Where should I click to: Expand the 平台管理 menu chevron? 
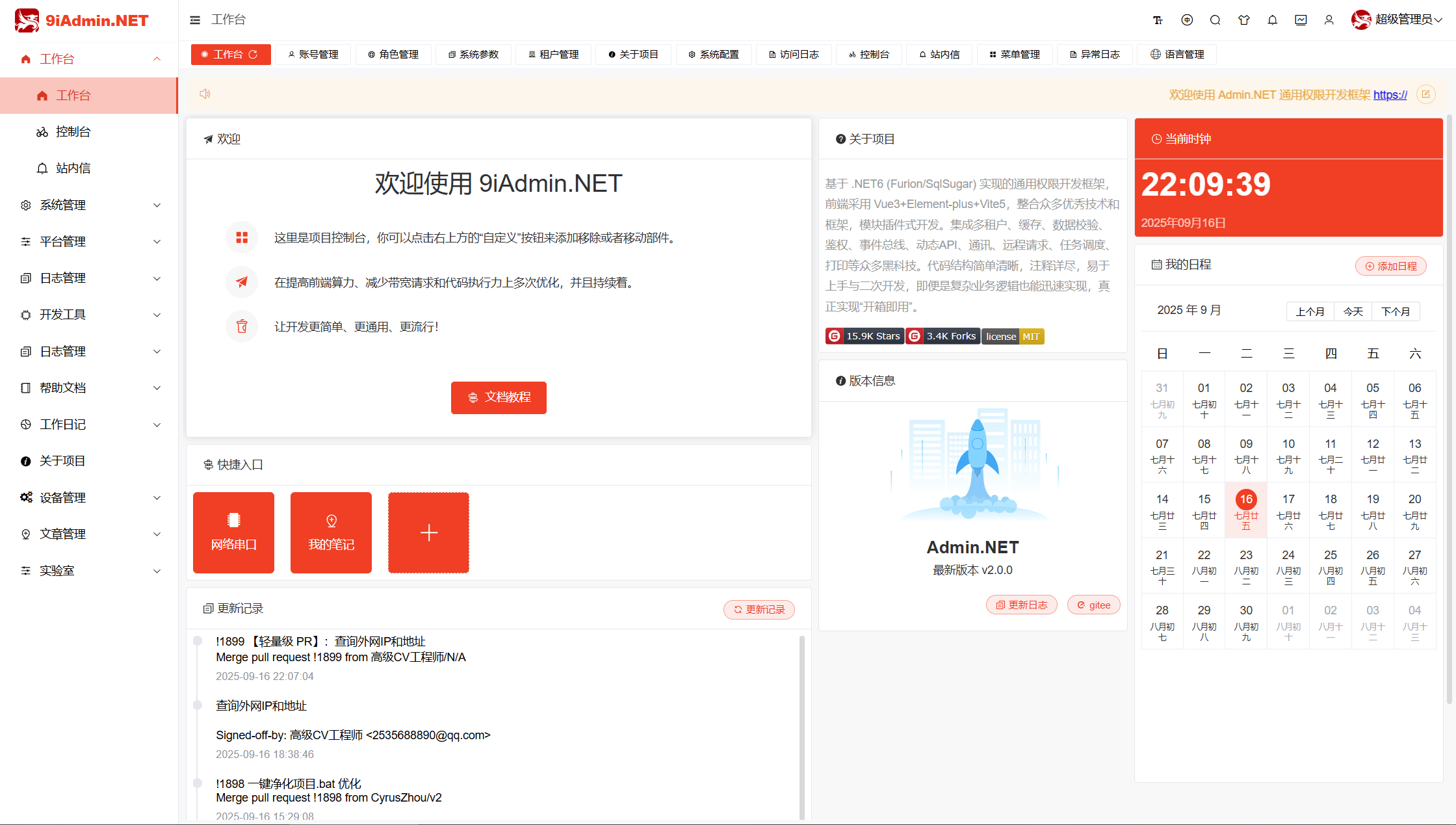pyautogui.click(x=157, y=241)
